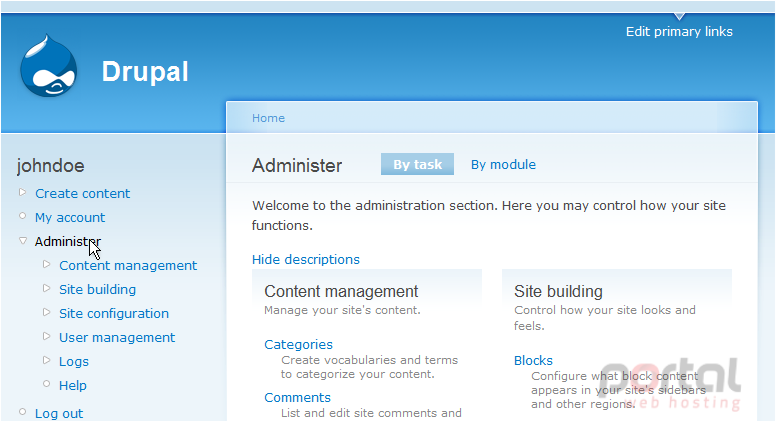Click the Content management panel heading
This screenshot has width=776, height=422.
[341, 291]
